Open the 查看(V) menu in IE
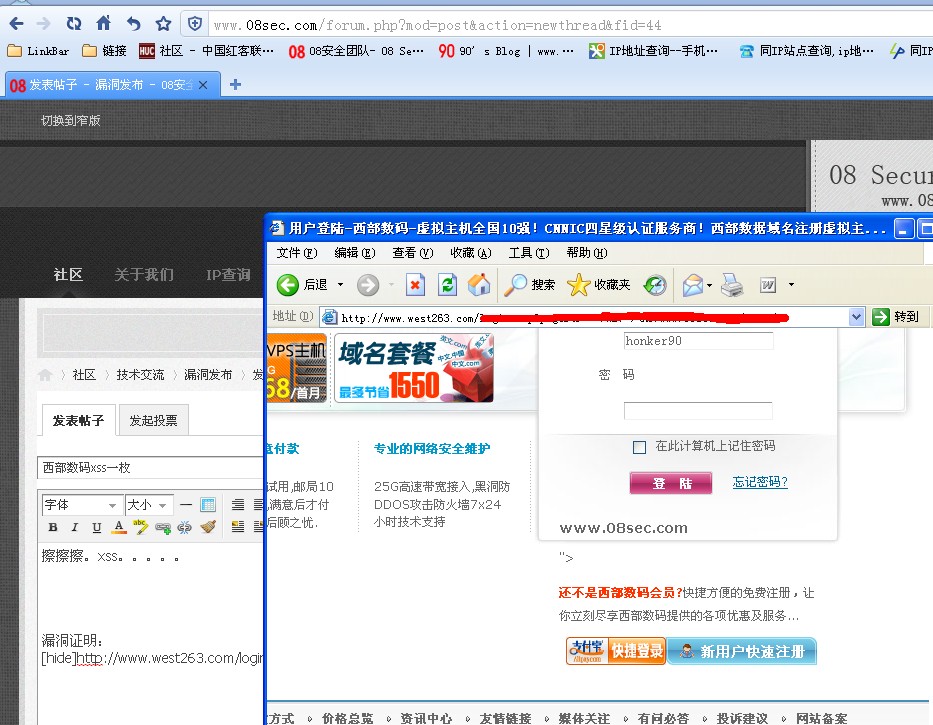 412,253
